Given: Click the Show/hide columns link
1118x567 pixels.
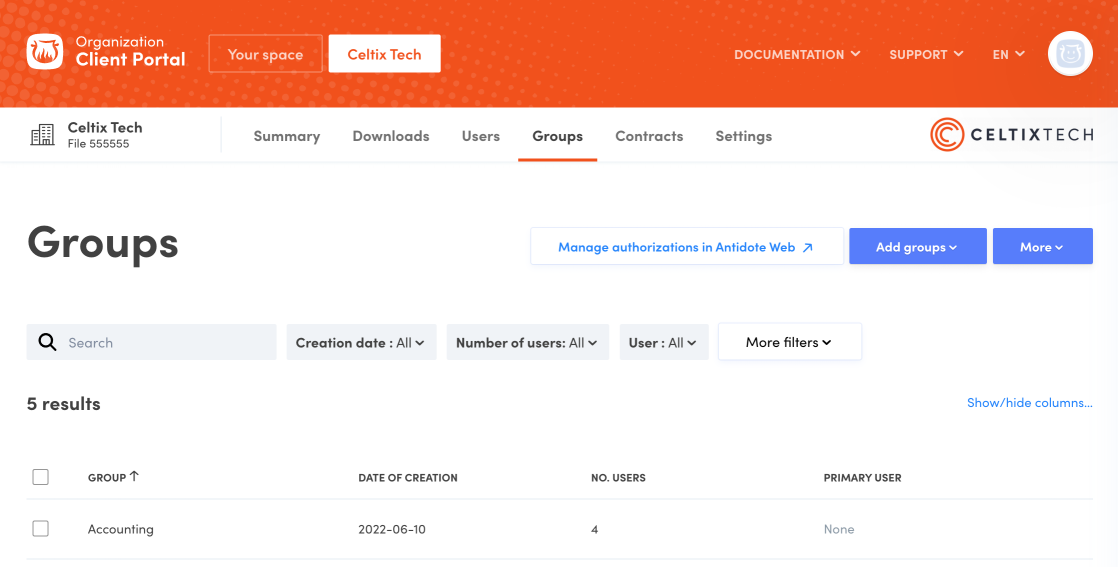Looking at the screenshot, I should pos(1029,403).
